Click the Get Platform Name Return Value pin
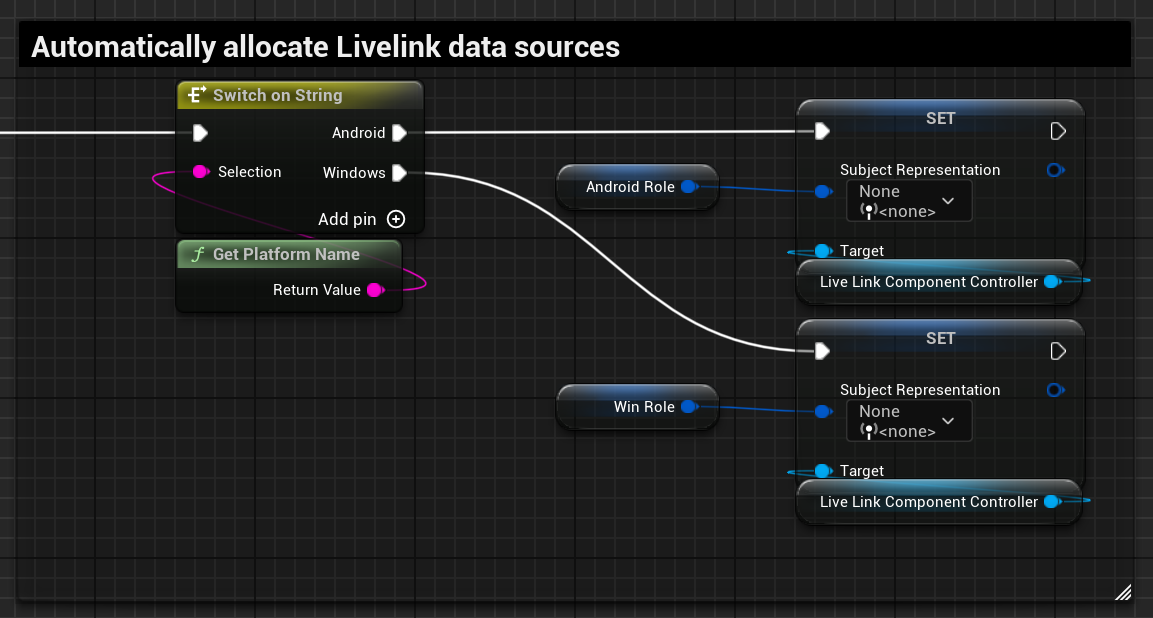Image resolution: width=1153 pixels, height=618 pixels. [374, 290]
